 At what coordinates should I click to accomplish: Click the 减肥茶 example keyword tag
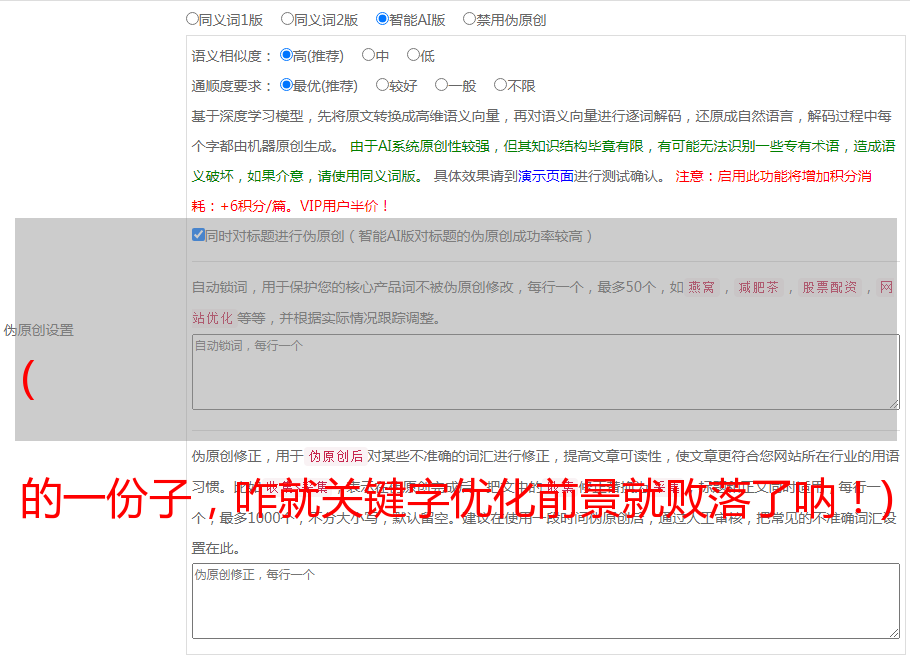(758, 288)
